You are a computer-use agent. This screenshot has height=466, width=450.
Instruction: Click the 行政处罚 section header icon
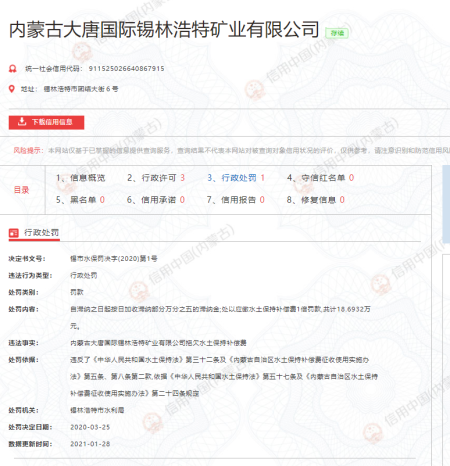[x=14, y=233]
